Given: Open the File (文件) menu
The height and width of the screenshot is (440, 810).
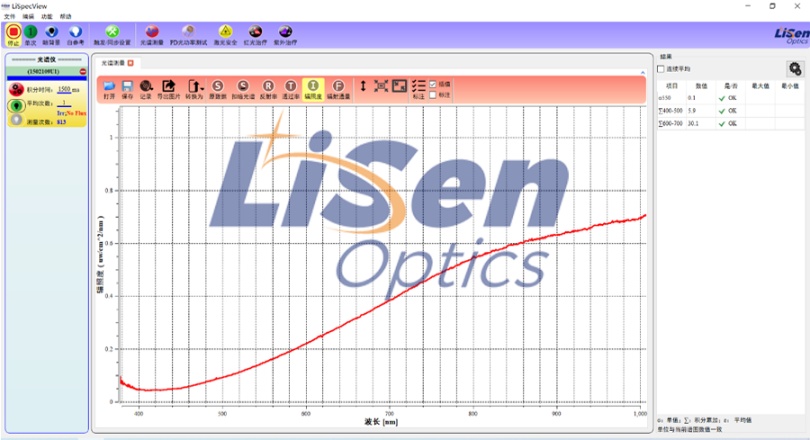Looking at the screenshot, I should pyautogui.click(x=9, y=17).
